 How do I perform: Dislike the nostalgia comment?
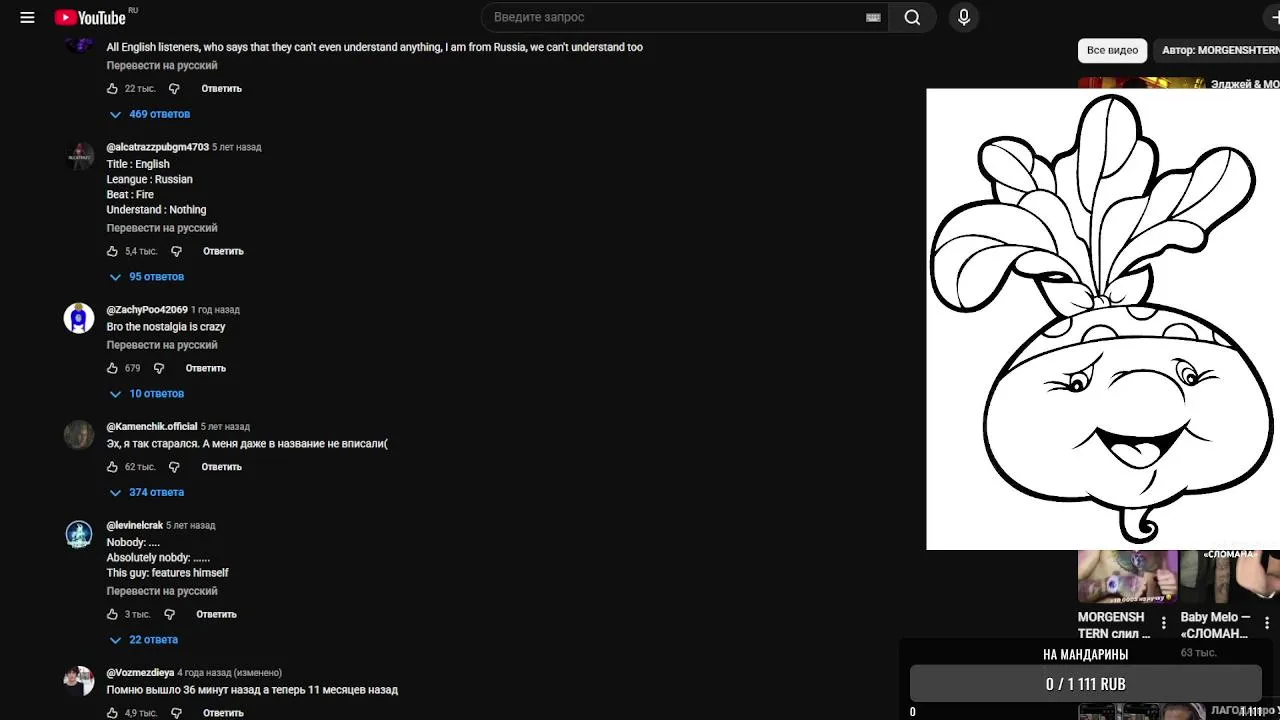point(159,369)
